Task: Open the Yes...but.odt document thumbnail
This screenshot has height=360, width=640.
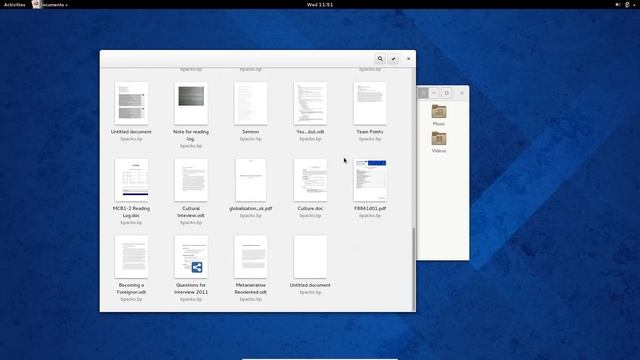Action: coord(310,103)
